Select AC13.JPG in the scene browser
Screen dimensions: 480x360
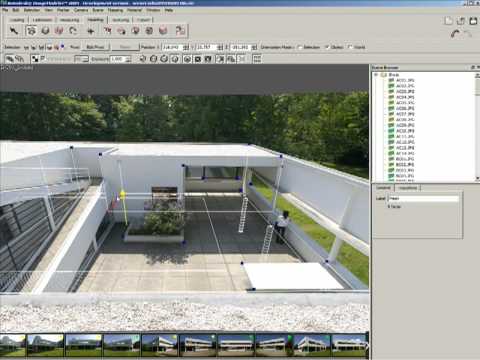pyautogui.click(x=405, y=148)
